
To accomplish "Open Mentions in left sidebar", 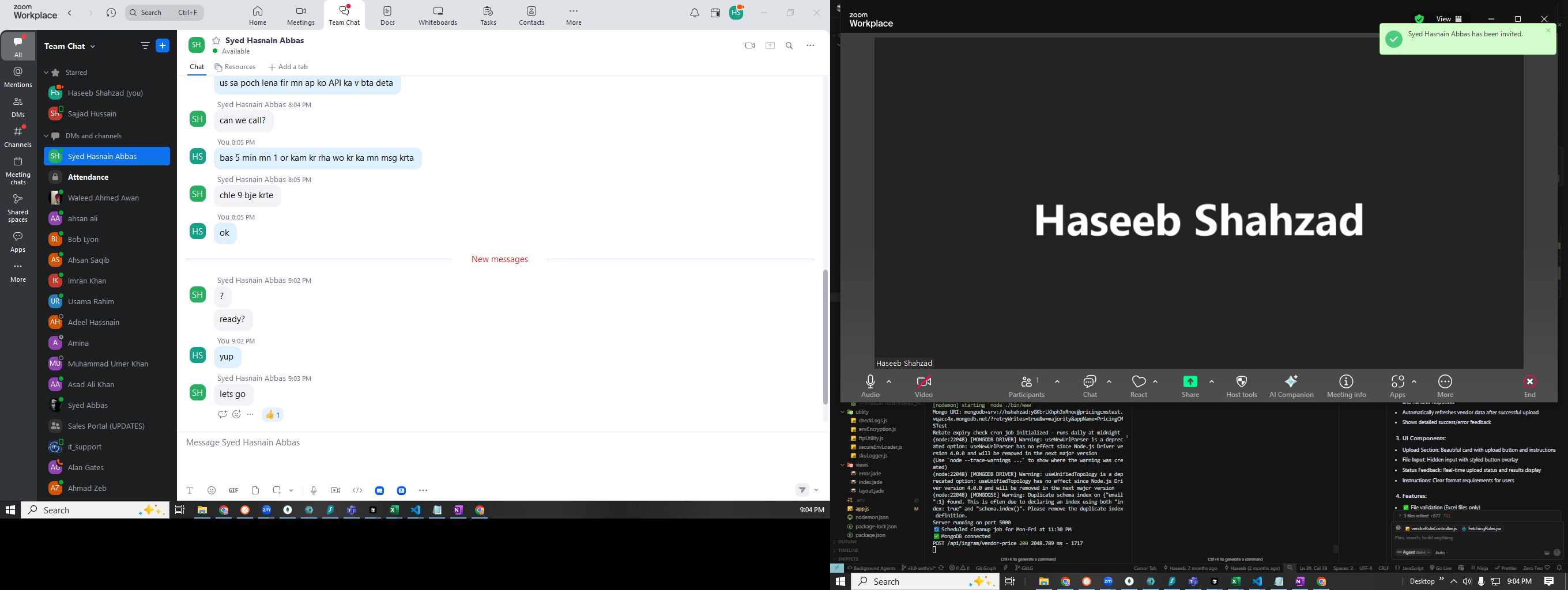I will point(18,77).
